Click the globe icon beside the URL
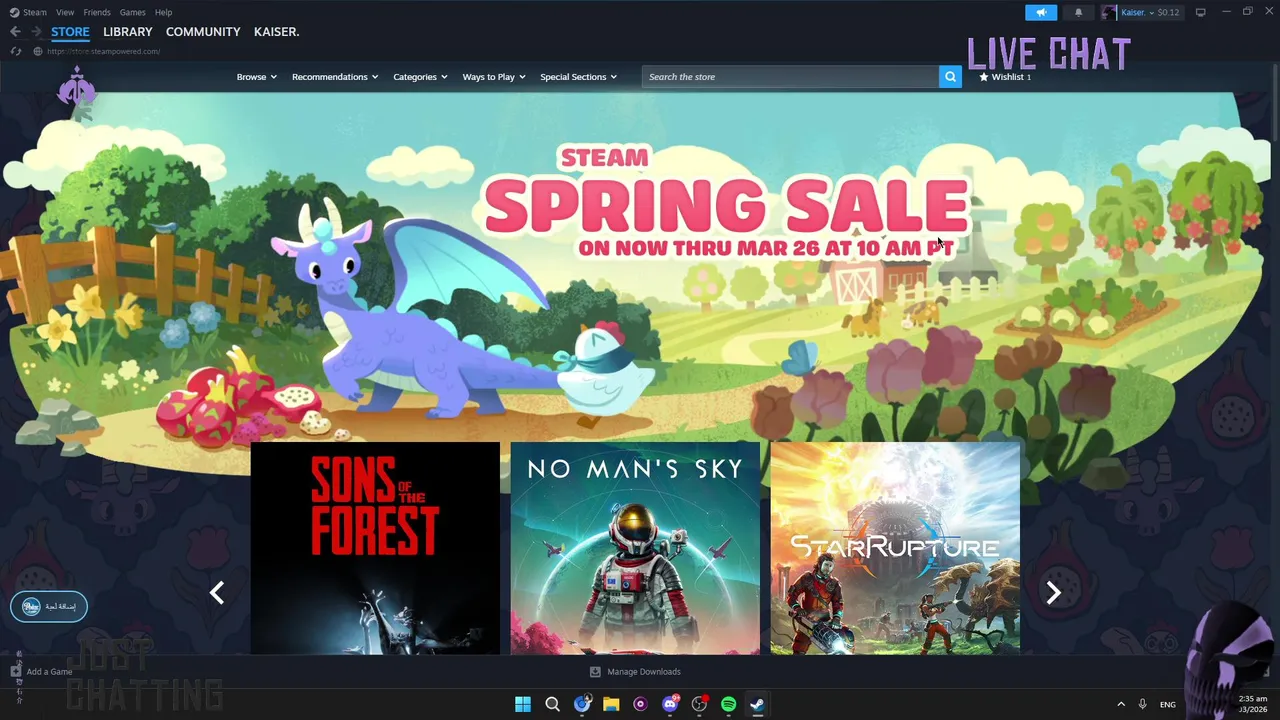1280x720 pixels. click(37, 51)
